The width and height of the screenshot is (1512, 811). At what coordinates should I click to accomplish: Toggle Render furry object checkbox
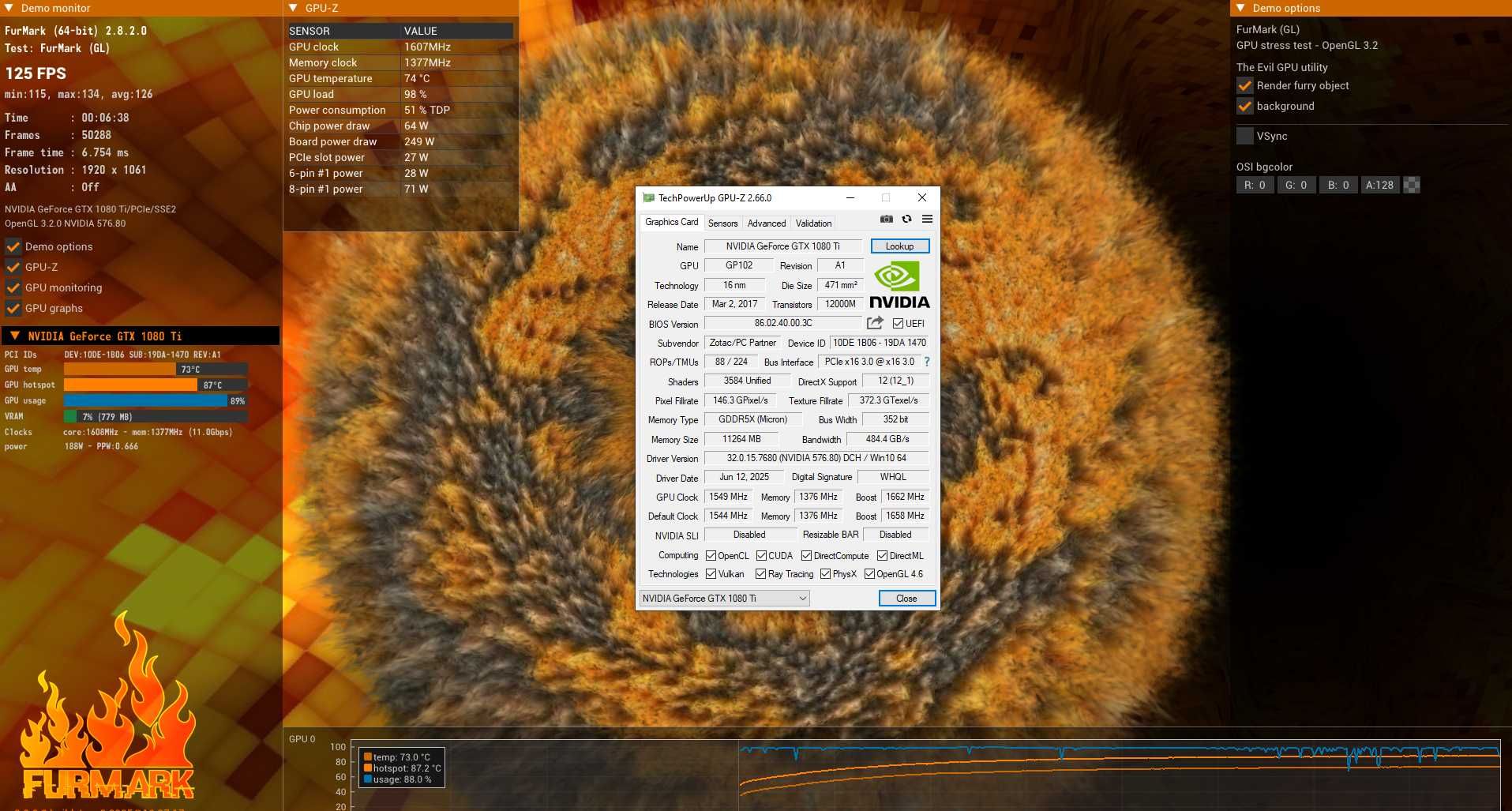coord(1245,85)
